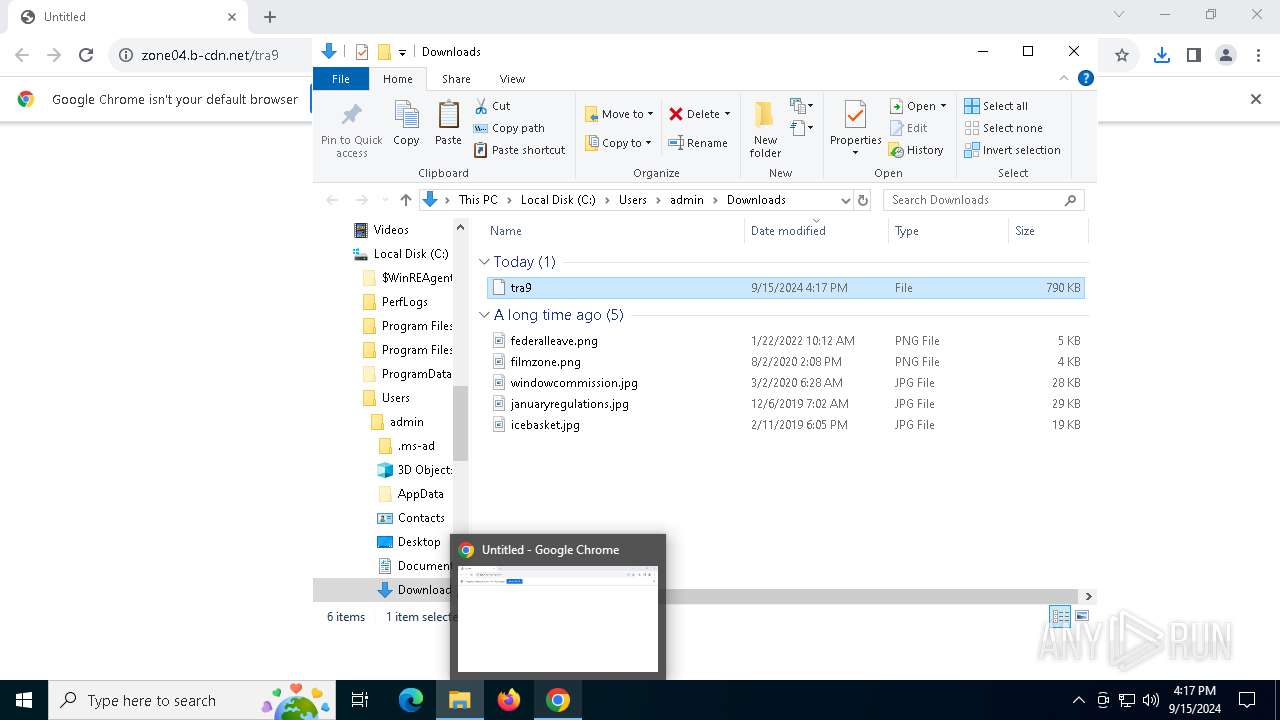The image size is (1280, 720).
Task: Click horizontal scrollbar right arrow
Action: pos(1088,596)
